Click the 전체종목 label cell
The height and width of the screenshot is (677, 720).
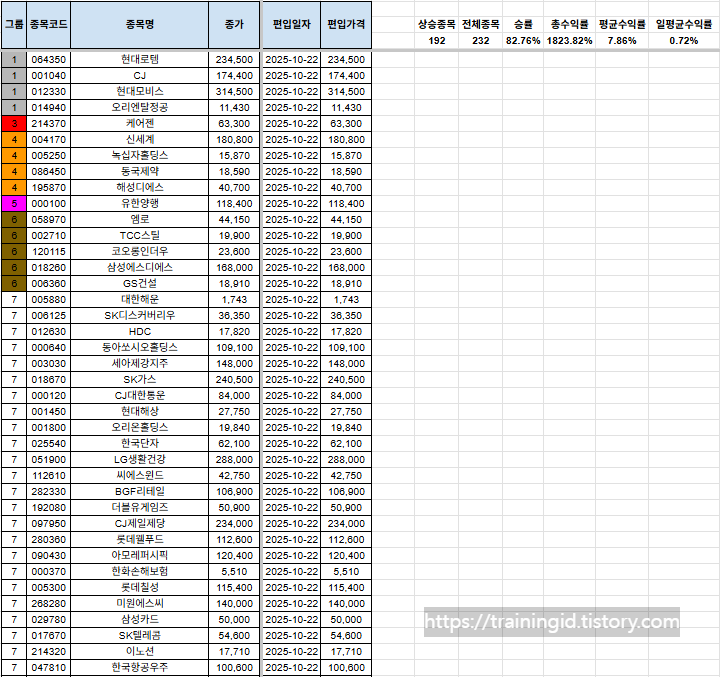[x=480, y=25]
